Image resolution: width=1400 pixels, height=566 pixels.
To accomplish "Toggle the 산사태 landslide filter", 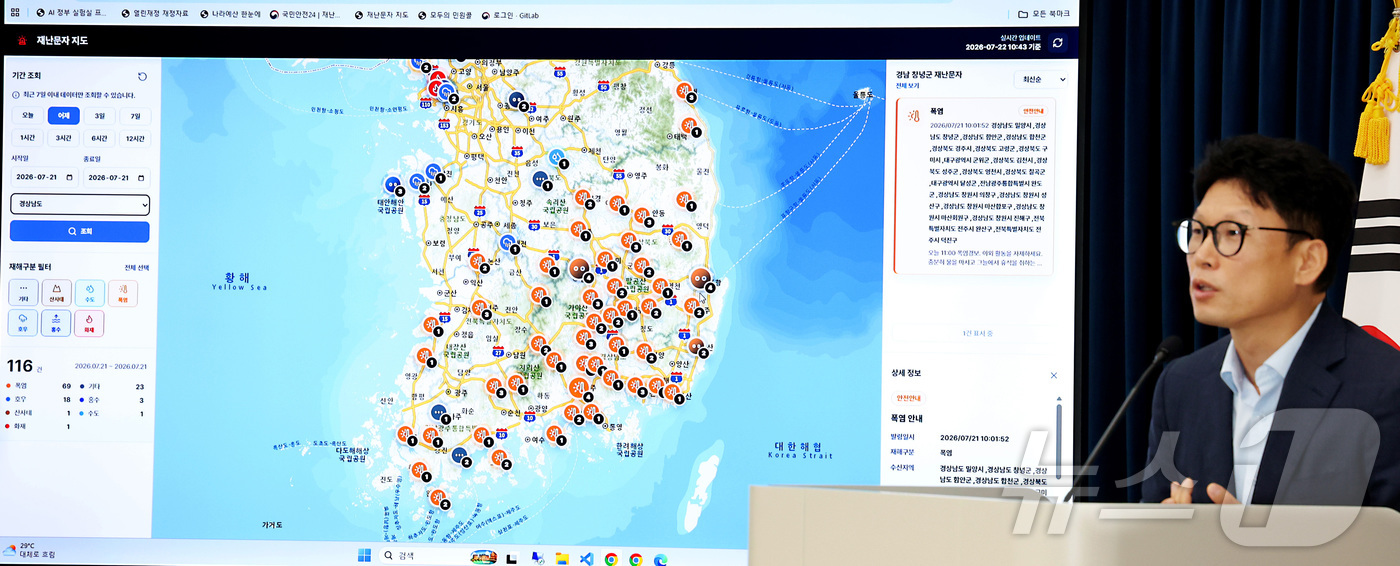I will pyautogui.click(x=56, y=293).
